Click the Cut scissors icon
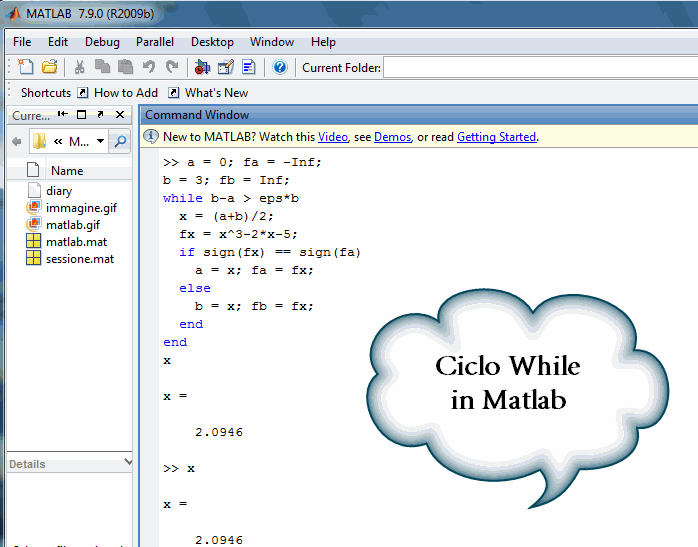The image size is (698, 547). [x=79, y=67]
